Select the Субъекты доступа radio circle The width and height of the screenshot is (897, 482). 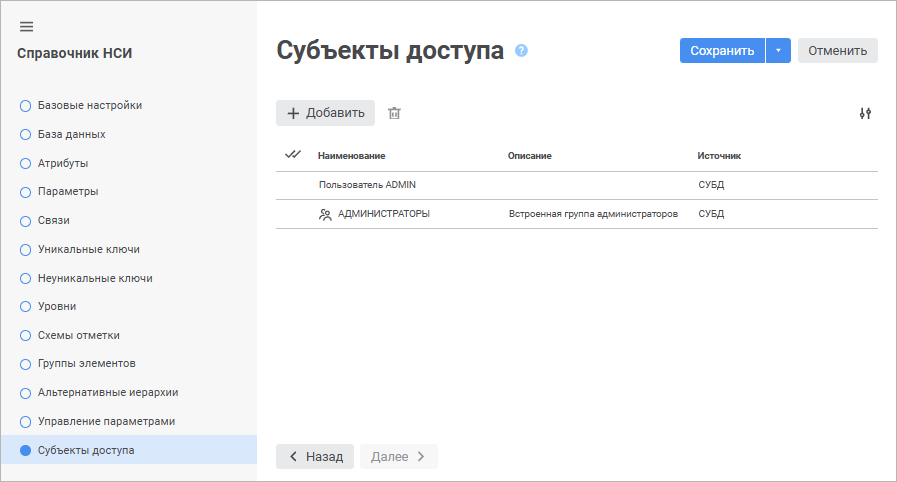(25, 451)
